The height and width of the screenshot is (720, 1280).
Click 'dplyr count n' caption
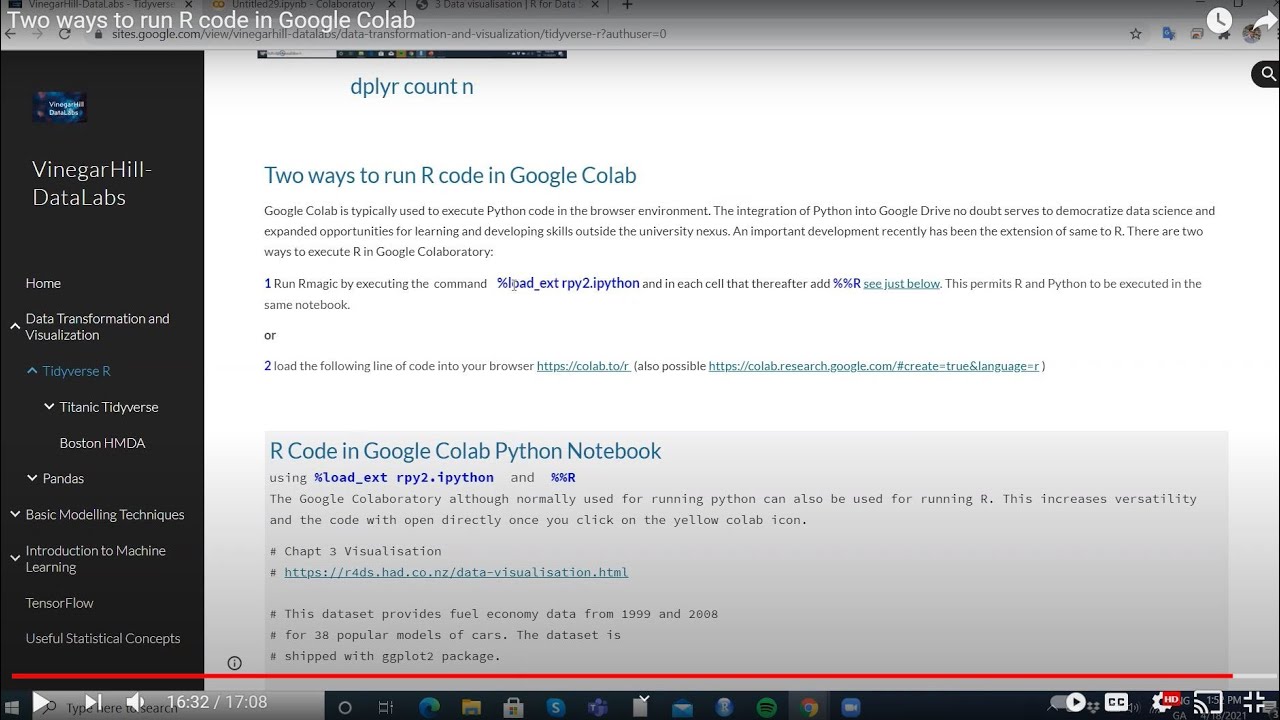412,86
